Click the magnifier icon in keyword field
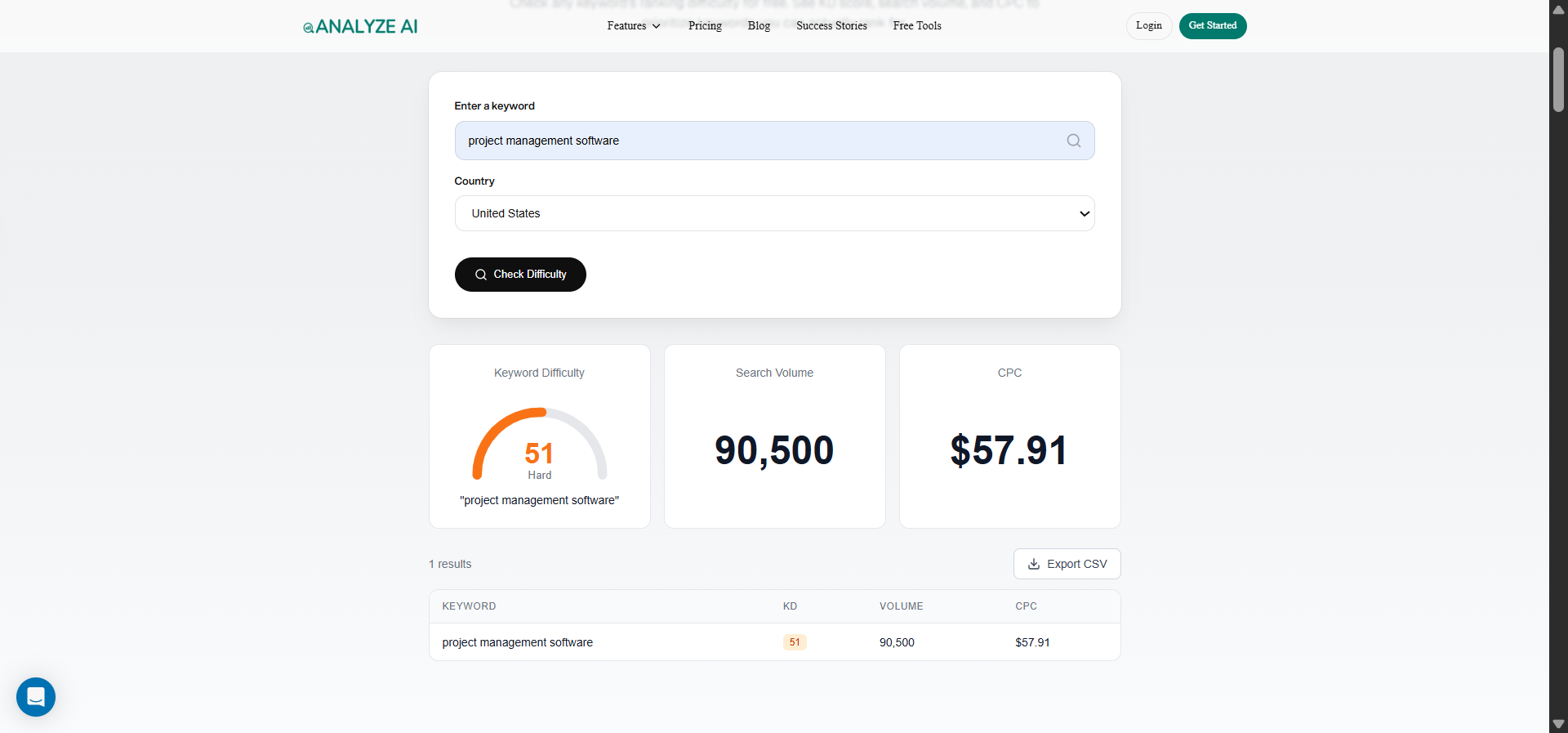 [1073, 141]
